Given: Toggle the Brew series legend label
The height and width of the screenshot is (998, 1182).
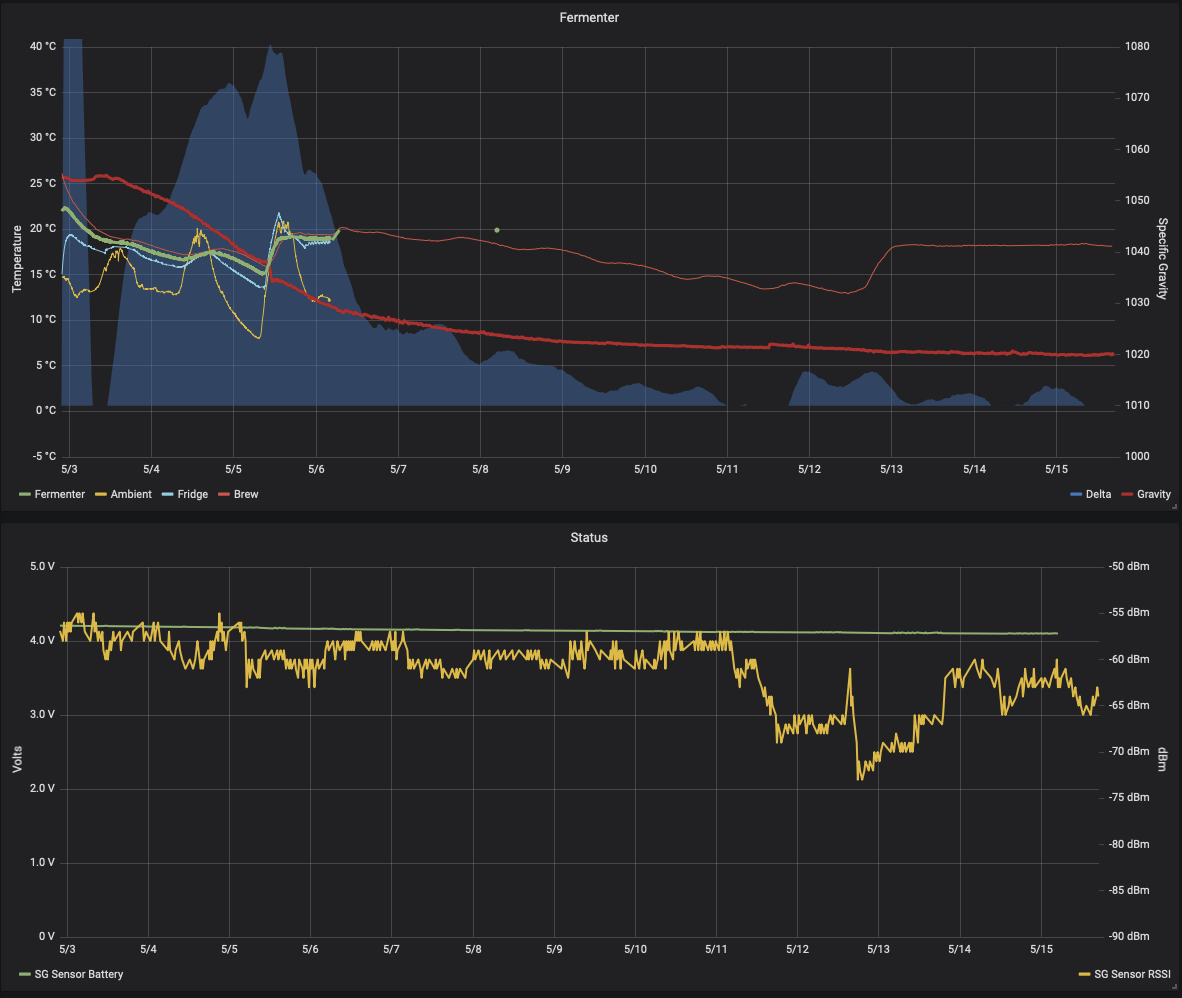Looking at the screenshot, I should (246, 494).
